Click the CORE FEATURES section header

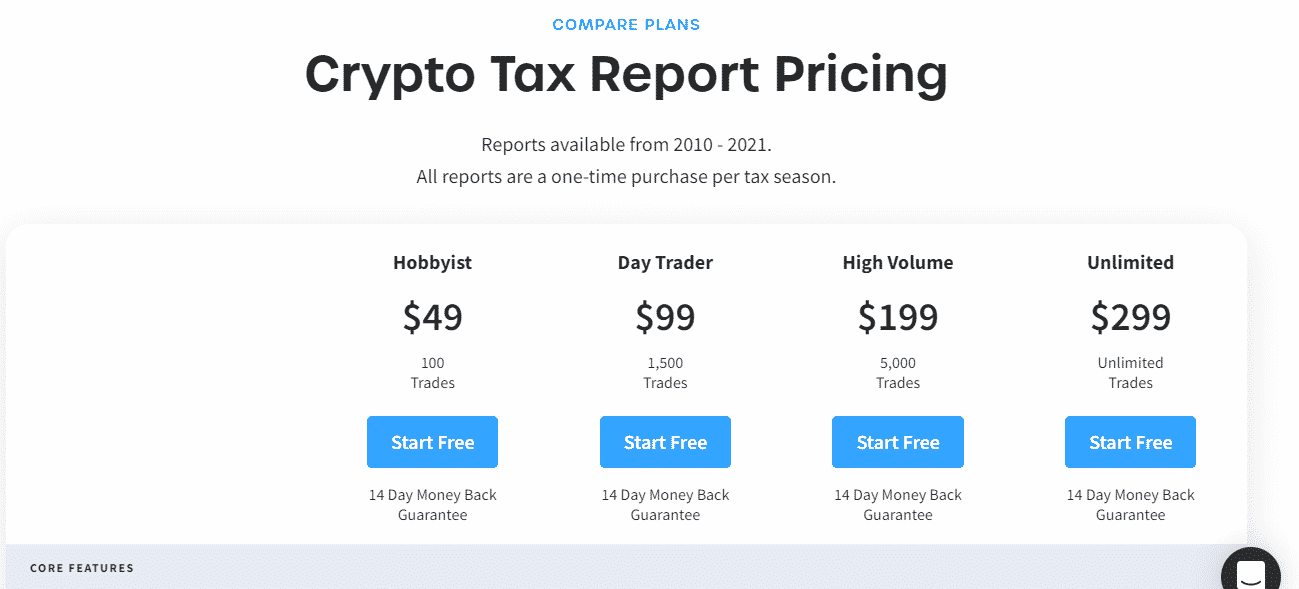(82, 568)
